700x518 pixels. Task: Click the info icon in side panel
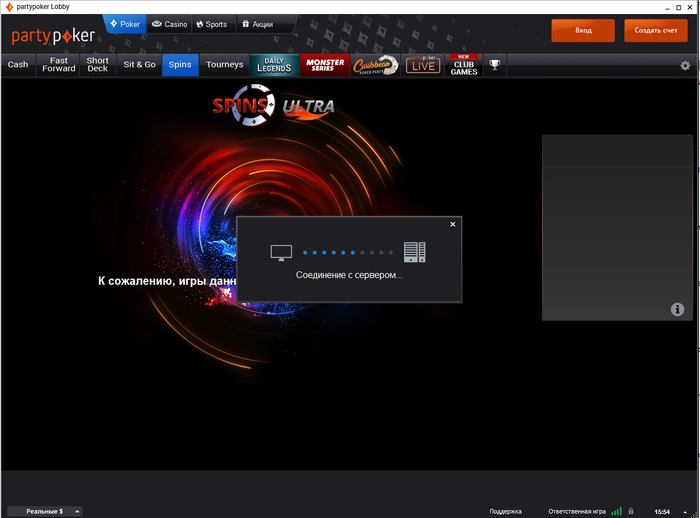point(677,309)
